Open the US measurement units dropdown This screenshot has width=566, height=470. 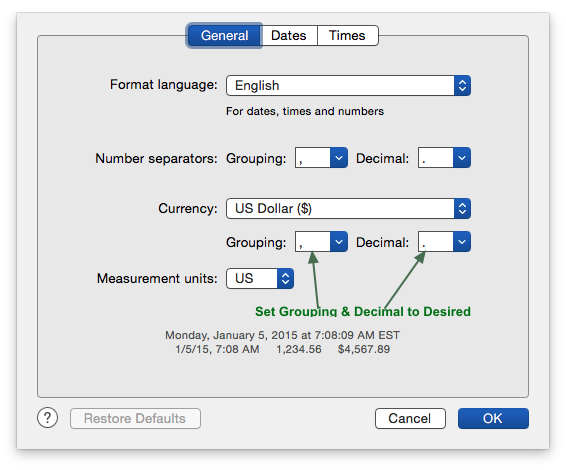click(x=260, y=278)
